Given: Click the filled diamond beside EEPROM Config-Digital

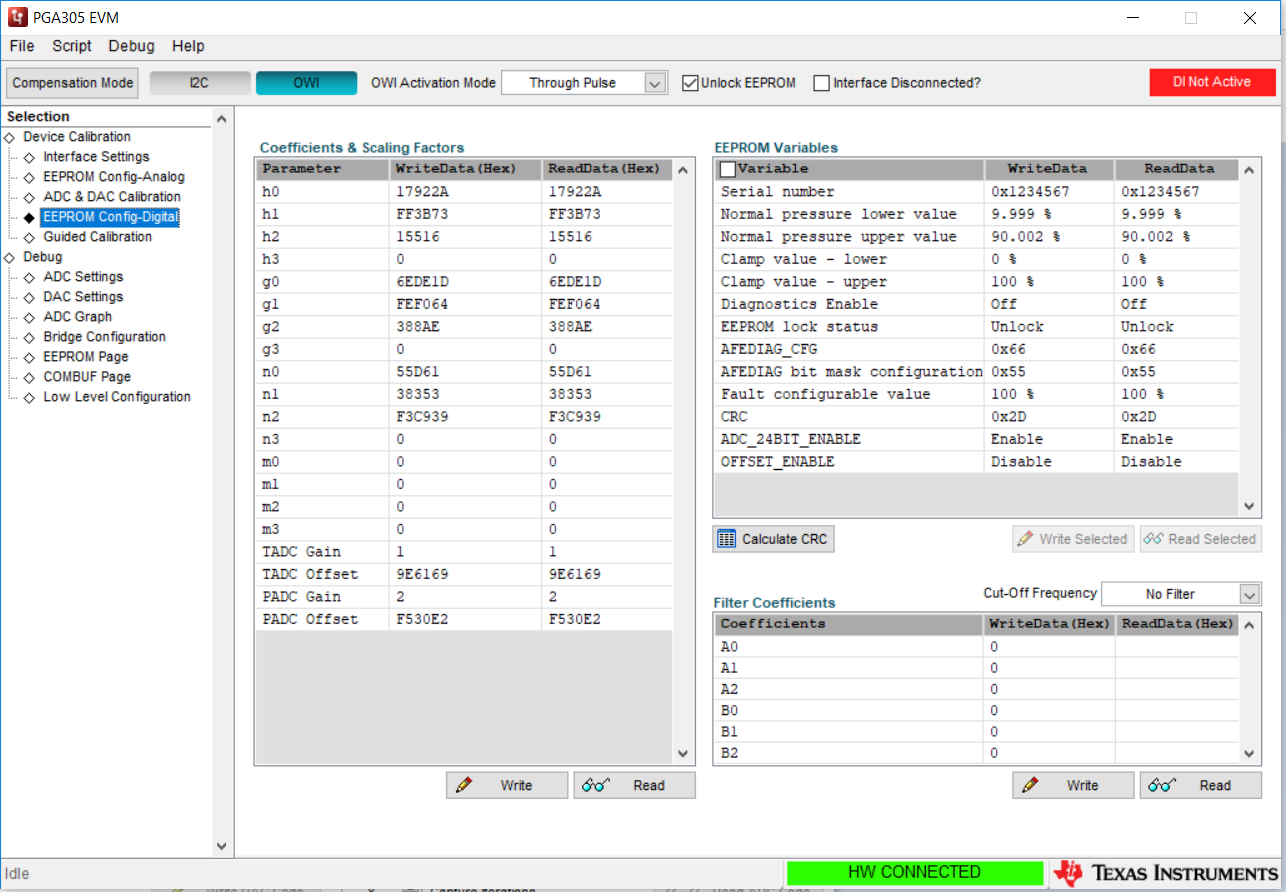Looking at the screenshot, I should click(29, 217).
